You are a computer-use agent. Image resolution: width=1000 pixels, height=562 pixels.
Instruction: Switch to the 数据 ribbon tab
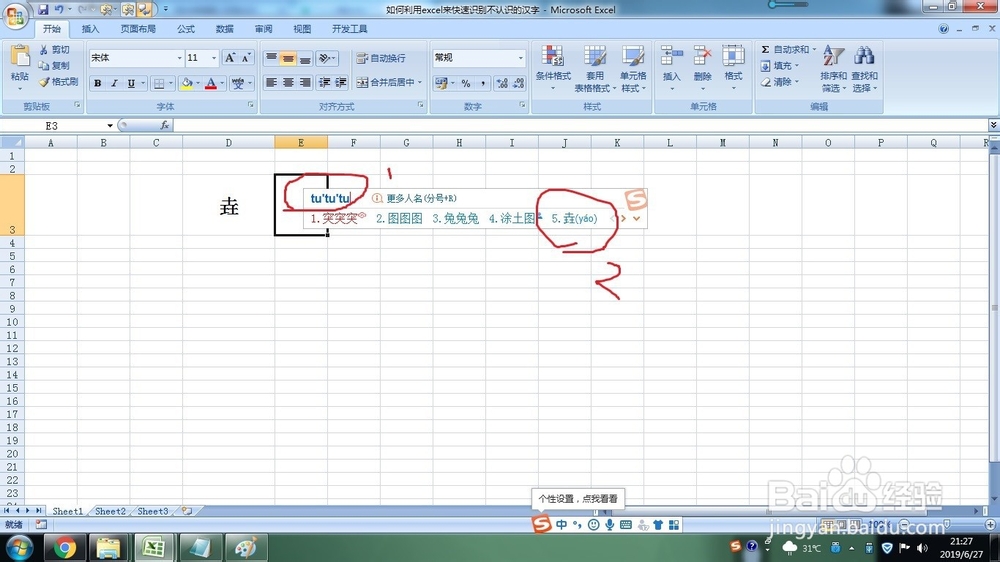(x=224, y=29)
